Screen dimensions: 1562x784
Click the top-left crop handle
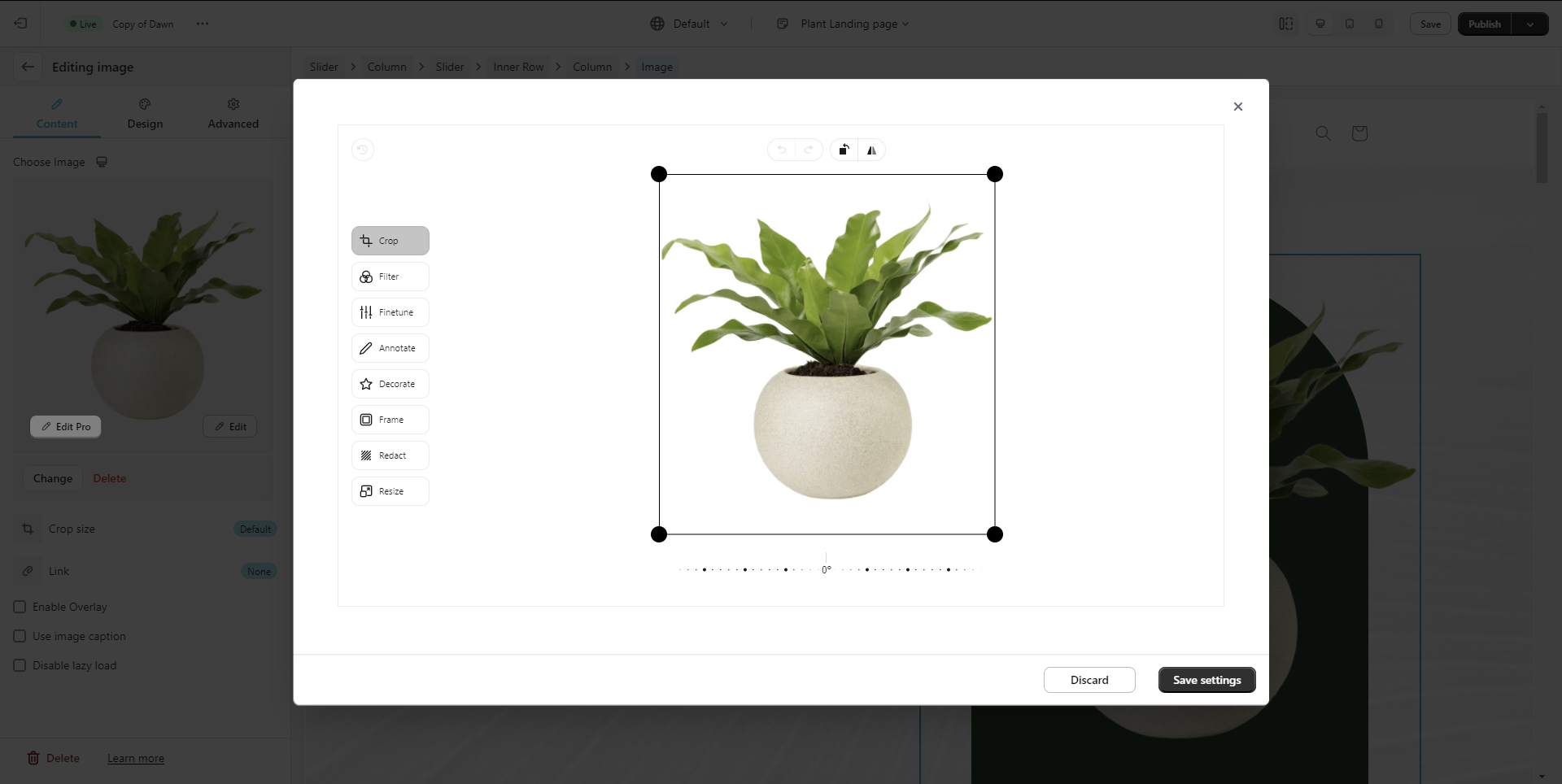(x=659, y=174)
